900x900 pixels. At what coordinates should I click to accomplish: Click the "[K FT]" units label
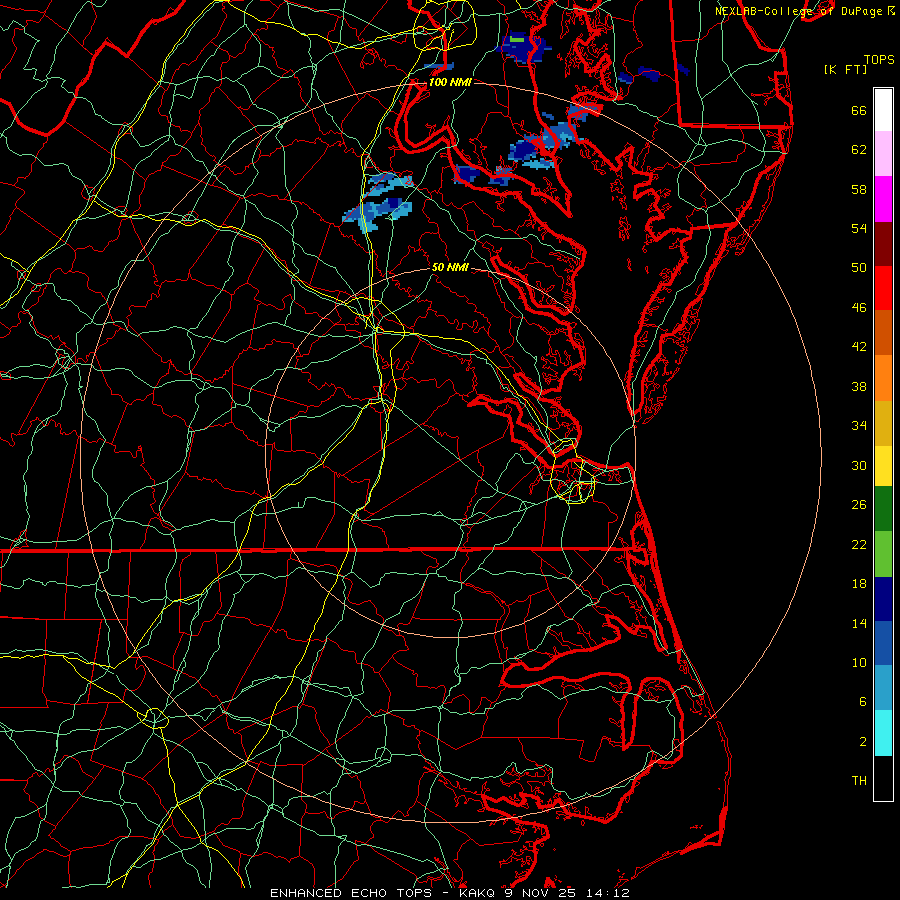tap(845, 69)
